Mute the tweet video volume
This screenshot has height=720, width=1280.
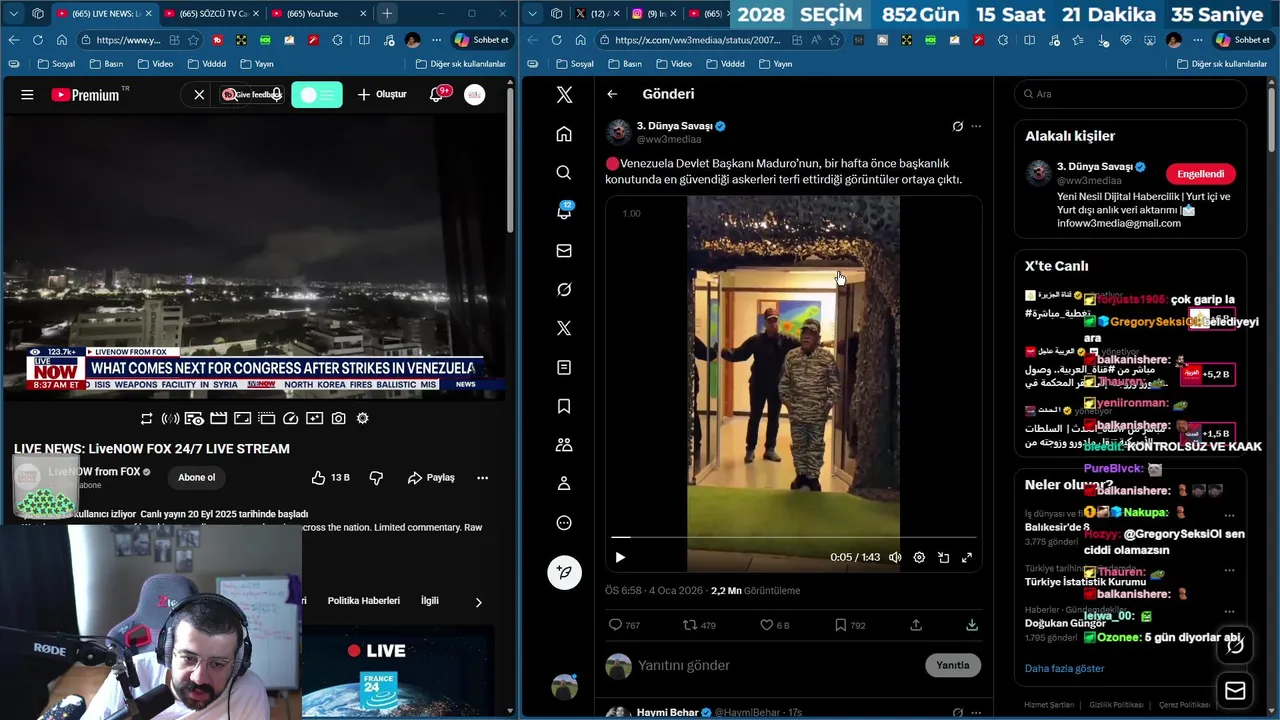(x=895, y=557)
